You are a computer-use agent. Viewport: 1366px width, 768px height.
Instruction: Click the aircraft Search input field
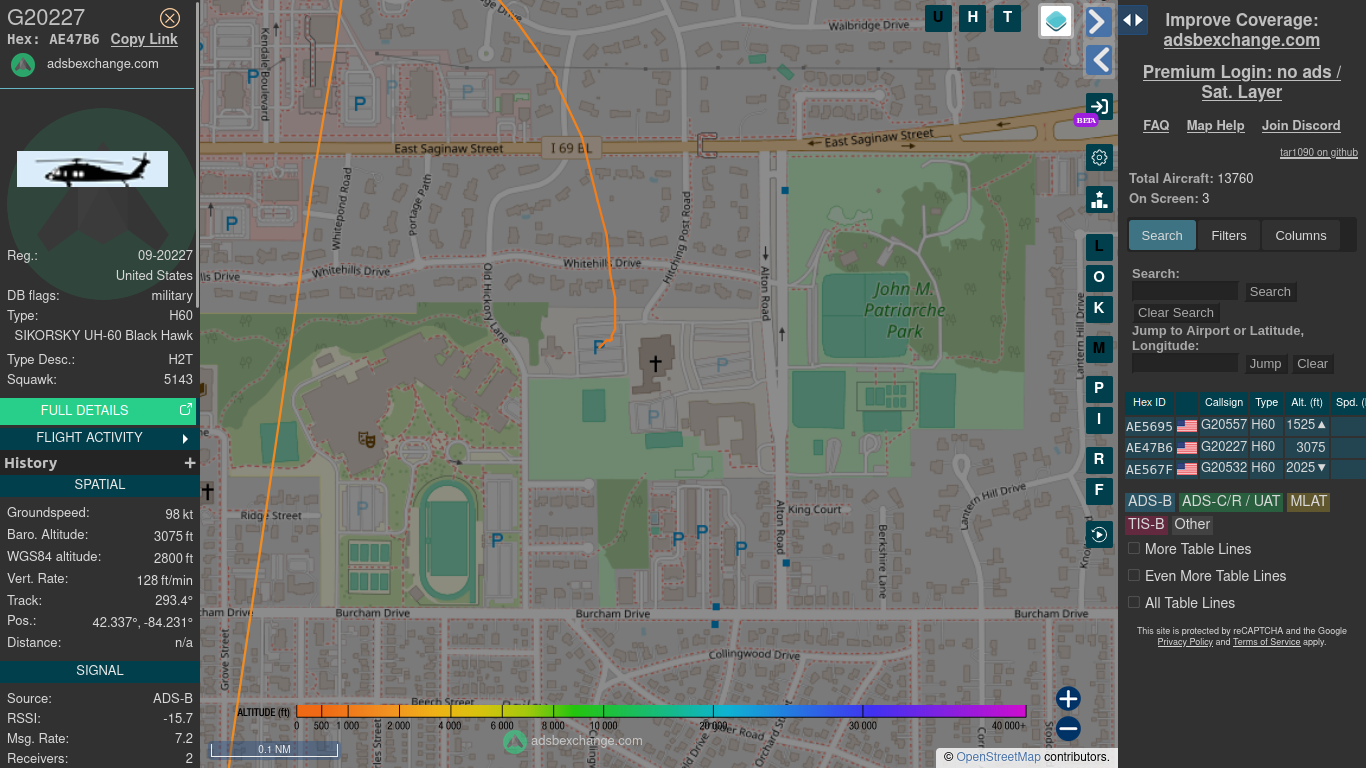point(1185,291)
